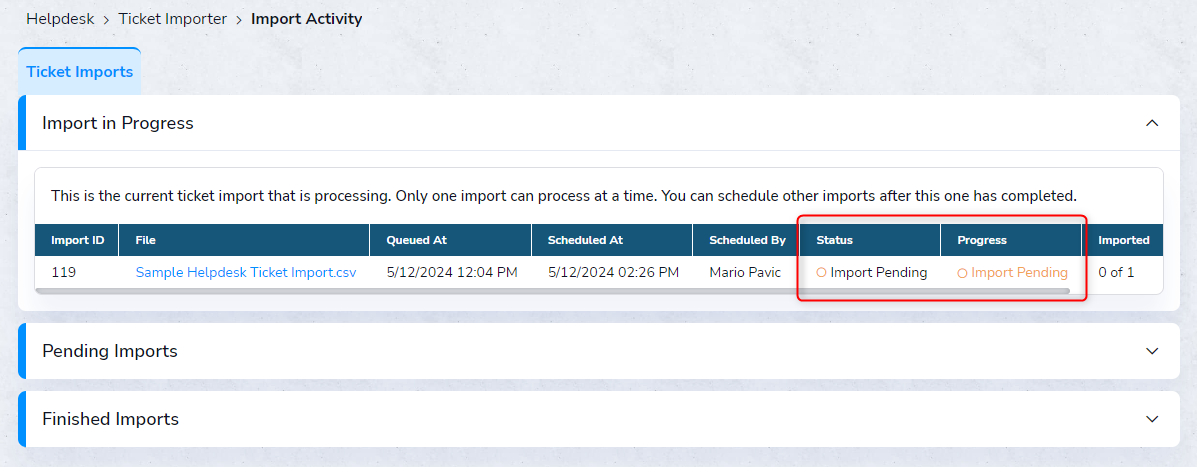Sort by Scheduled By column header

747,240
